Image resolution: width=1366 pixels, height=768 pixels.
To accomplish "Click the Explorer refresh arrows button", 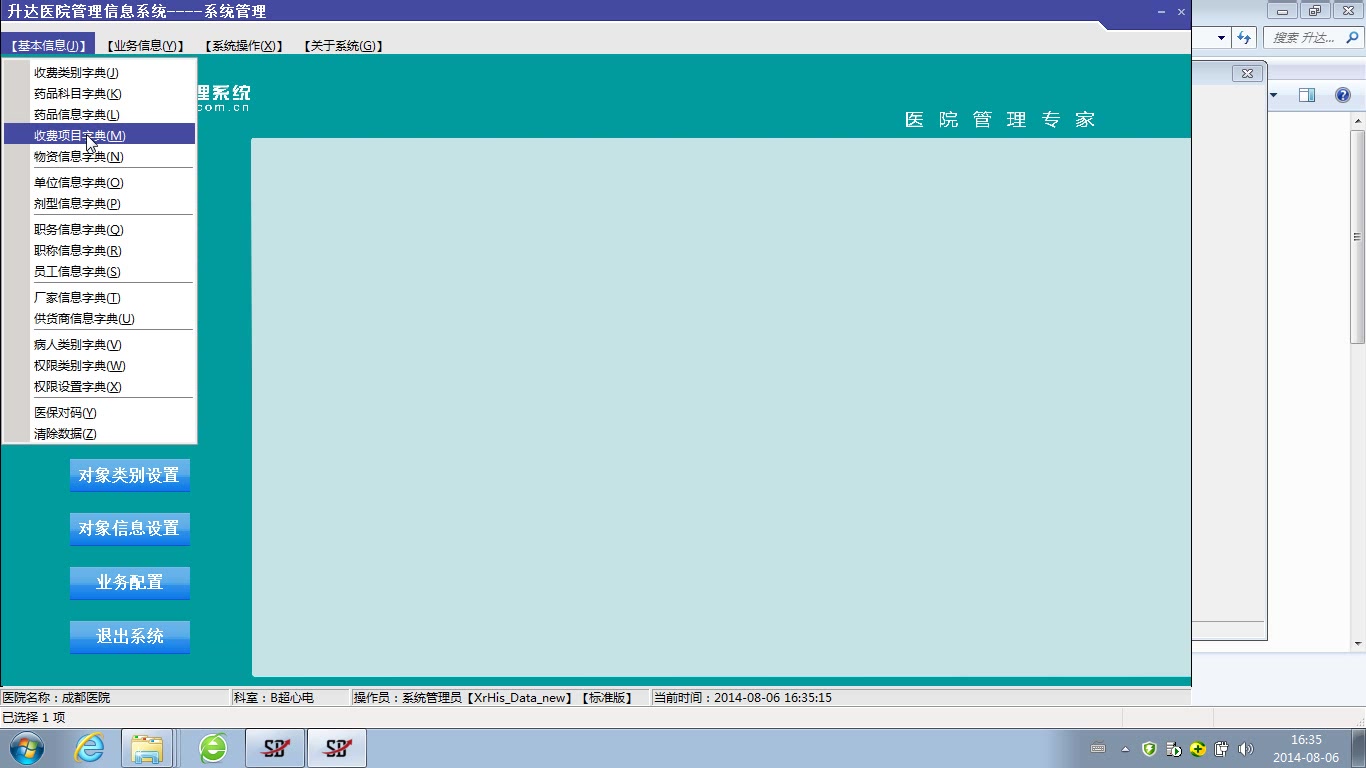I will 1244,37.
